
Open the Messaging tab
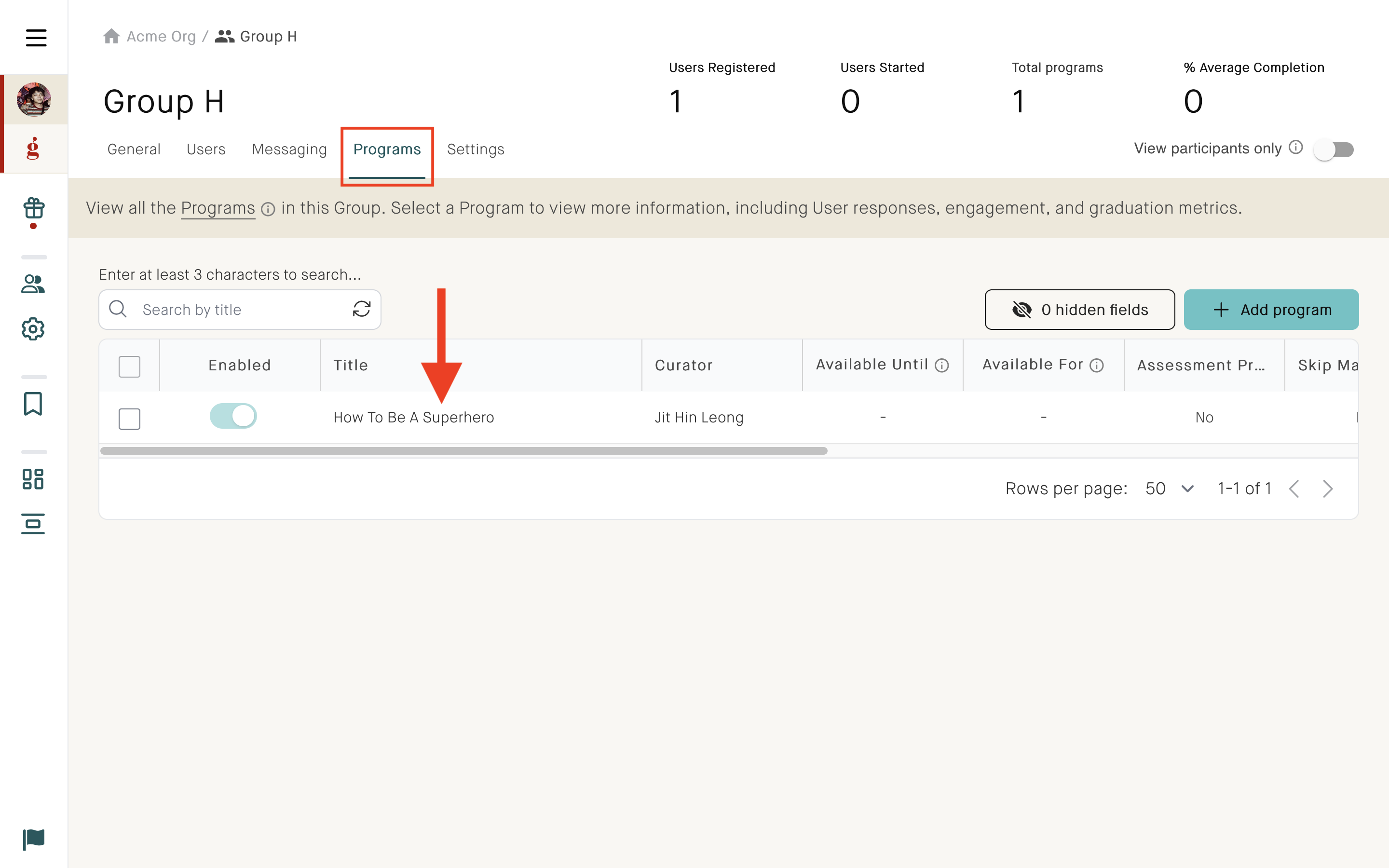(x=289, y=149)
